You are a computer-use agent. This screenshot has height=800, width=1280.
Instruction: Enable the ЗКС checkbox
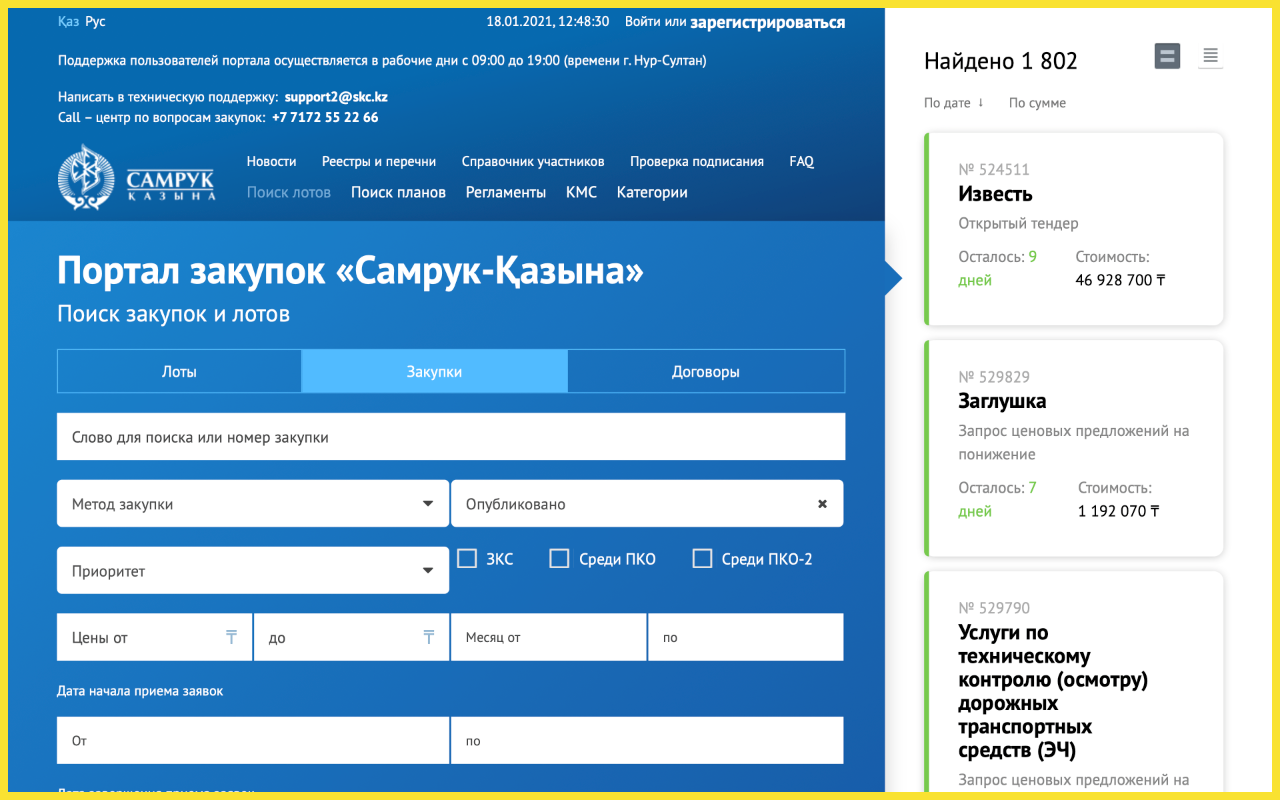(x=467, y=558)
